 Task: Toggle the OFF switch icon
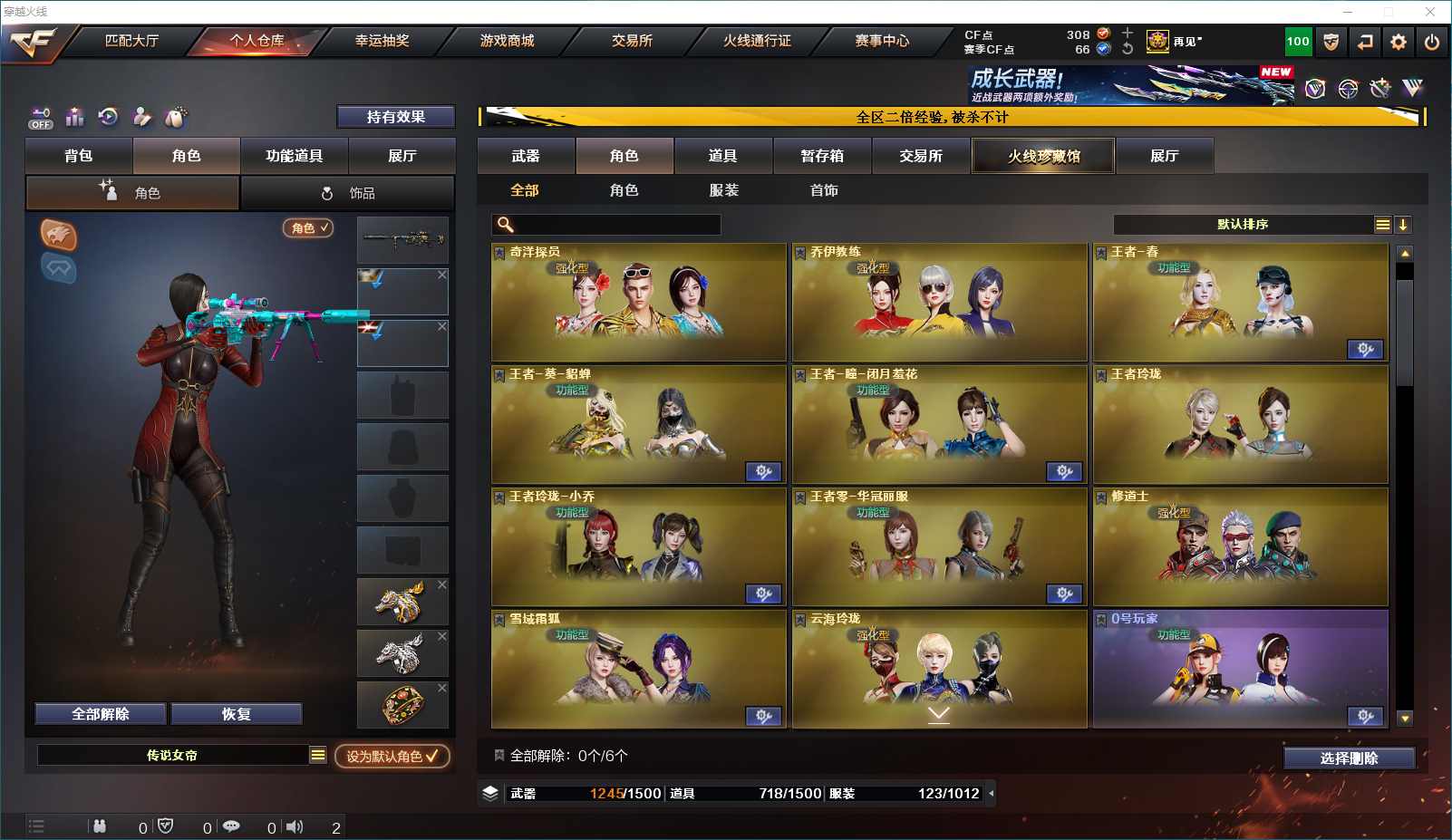point(41,118)
